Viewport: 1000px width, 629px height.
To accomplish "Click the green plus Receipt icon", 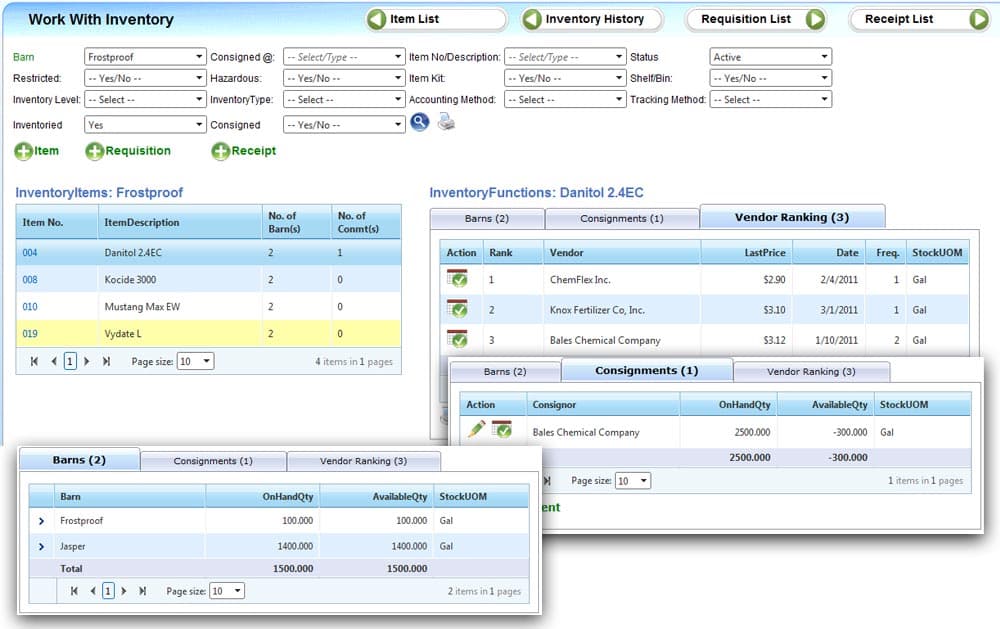I will pyautogui.click(x=221, y=151).
